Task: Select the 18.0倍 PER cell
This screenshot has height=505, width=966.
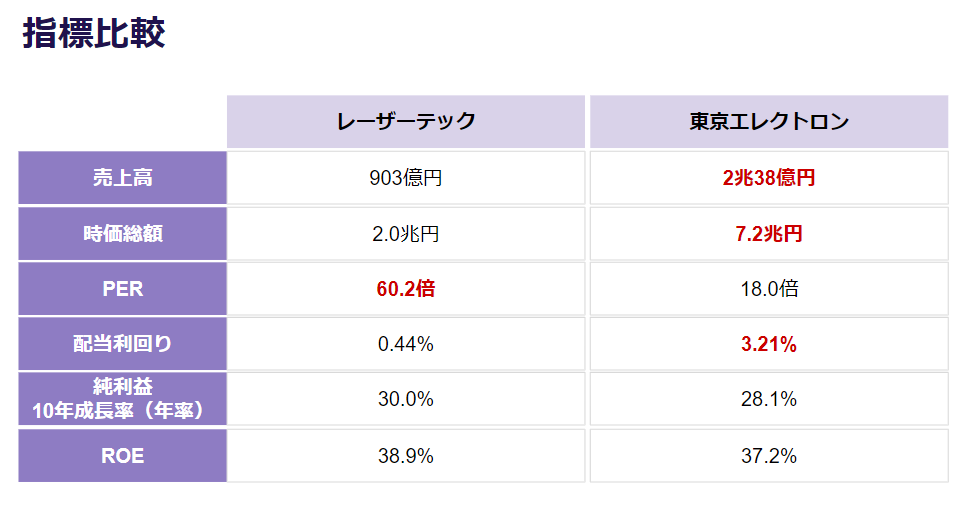Action: pos(768,290)
